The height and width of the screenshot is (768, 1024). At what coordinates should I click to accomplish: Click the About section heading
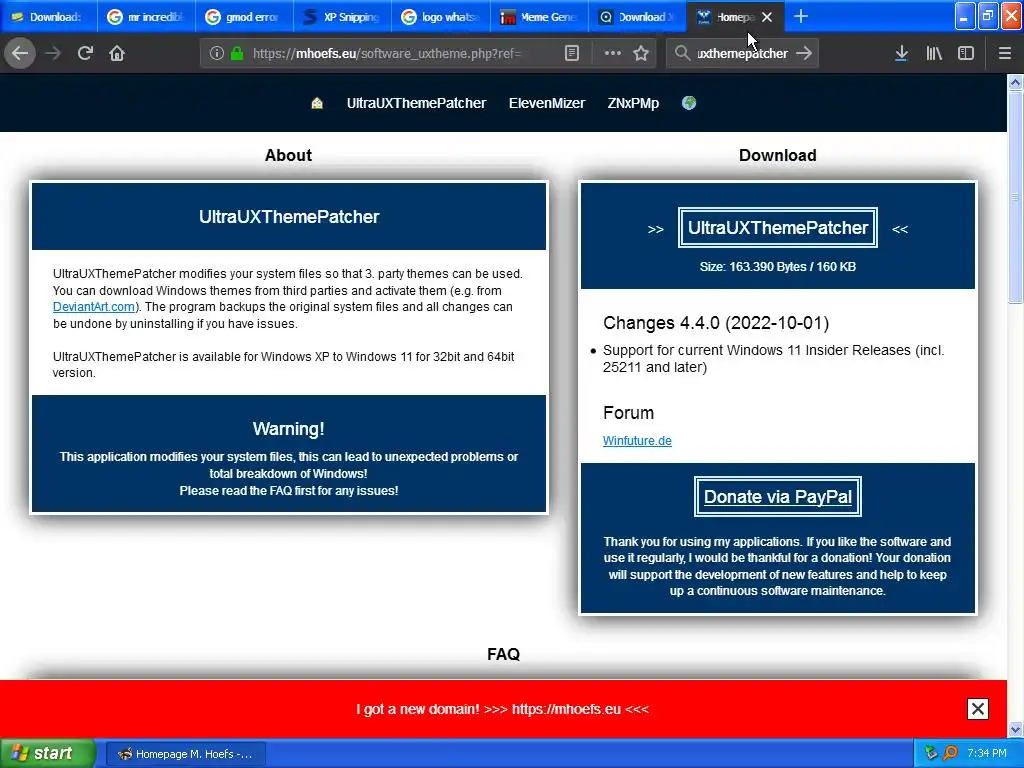[288, 155]
